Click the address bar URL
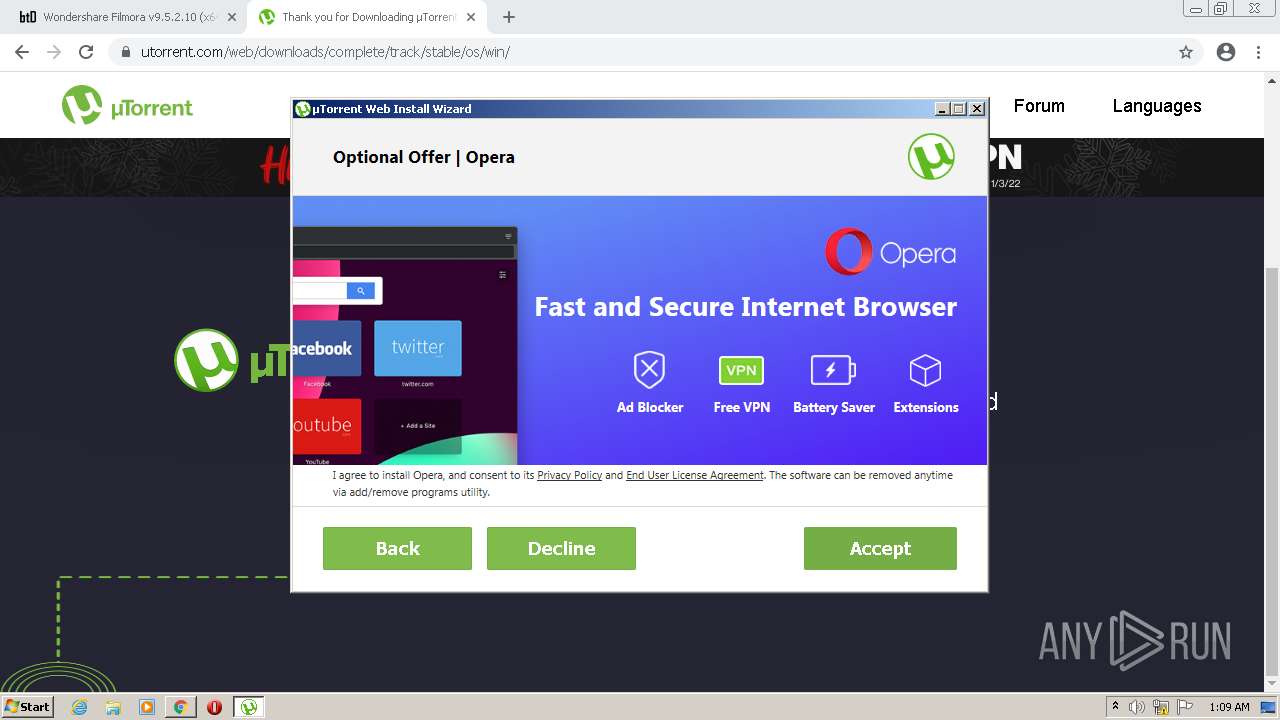This screenshot has height=720, width=1280. pos(325,52)
